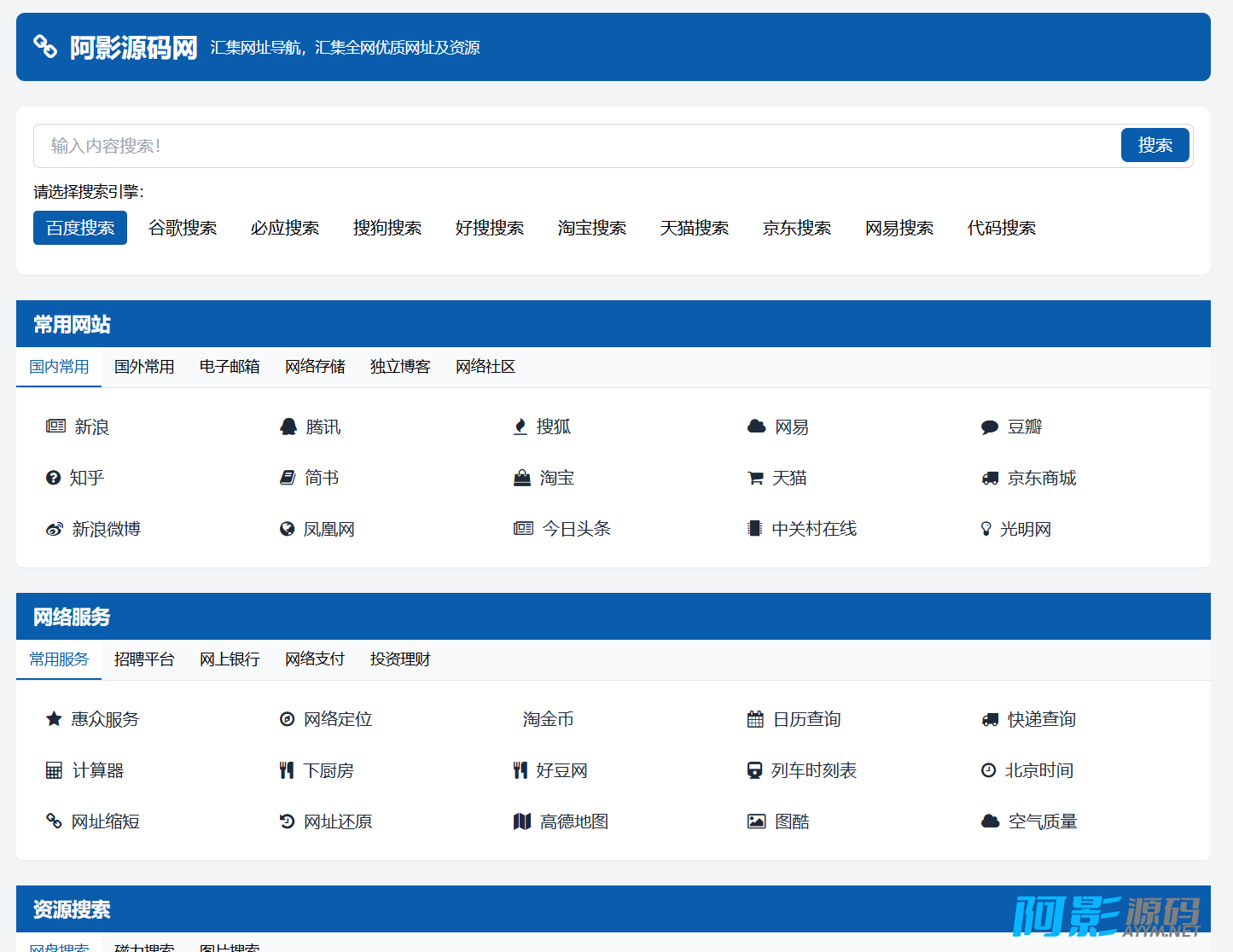Screen dimensions: 1233x952
Task: Click the cutlery icon beside 下厨房
Action: pyautogui.click(x=287, y=770)
